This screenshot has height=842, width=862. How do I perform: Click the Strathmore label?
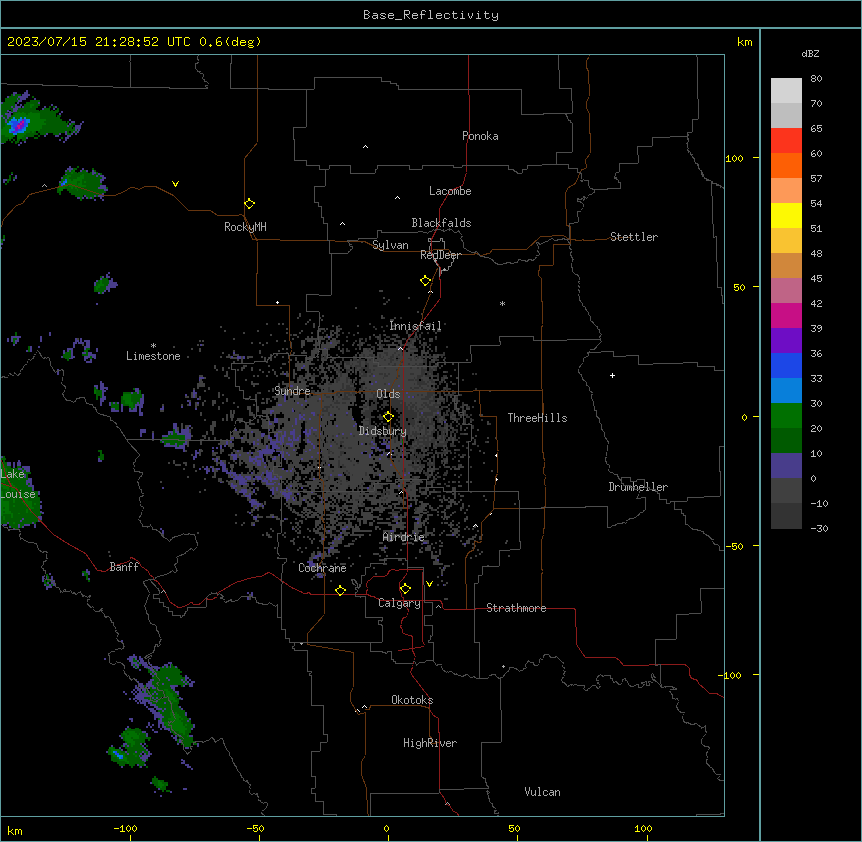(516, 608)
